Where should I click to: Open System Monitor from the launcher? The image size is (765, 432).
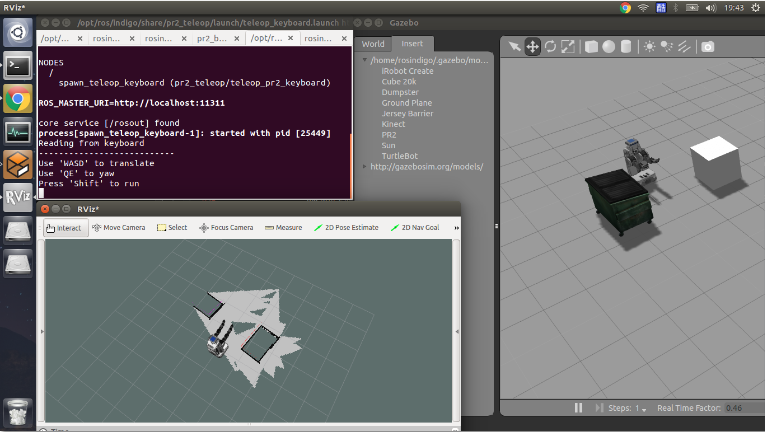click(18, 132)
